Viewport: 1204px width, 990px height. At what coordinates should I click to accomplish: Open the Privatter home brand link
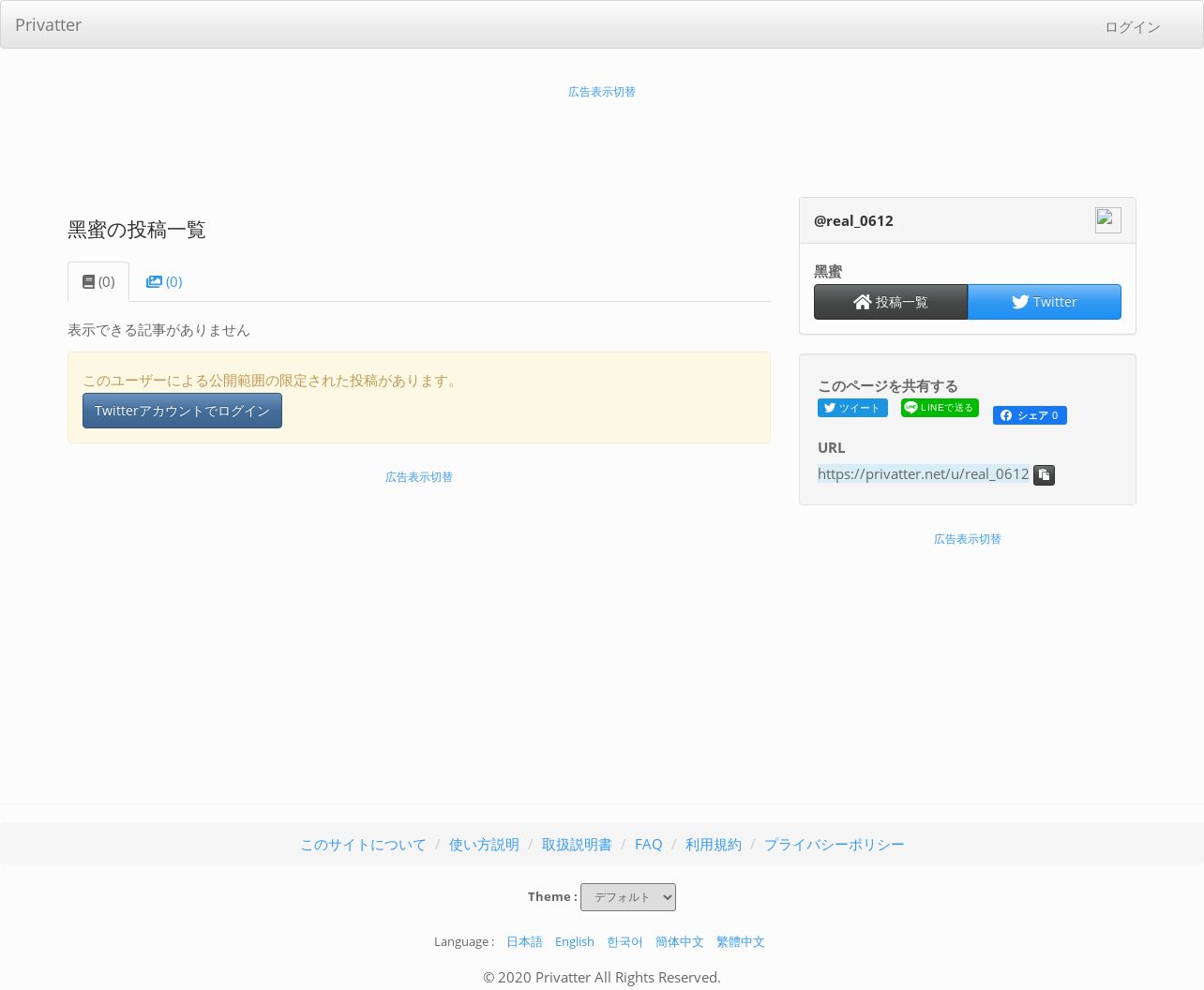[48, 25]
